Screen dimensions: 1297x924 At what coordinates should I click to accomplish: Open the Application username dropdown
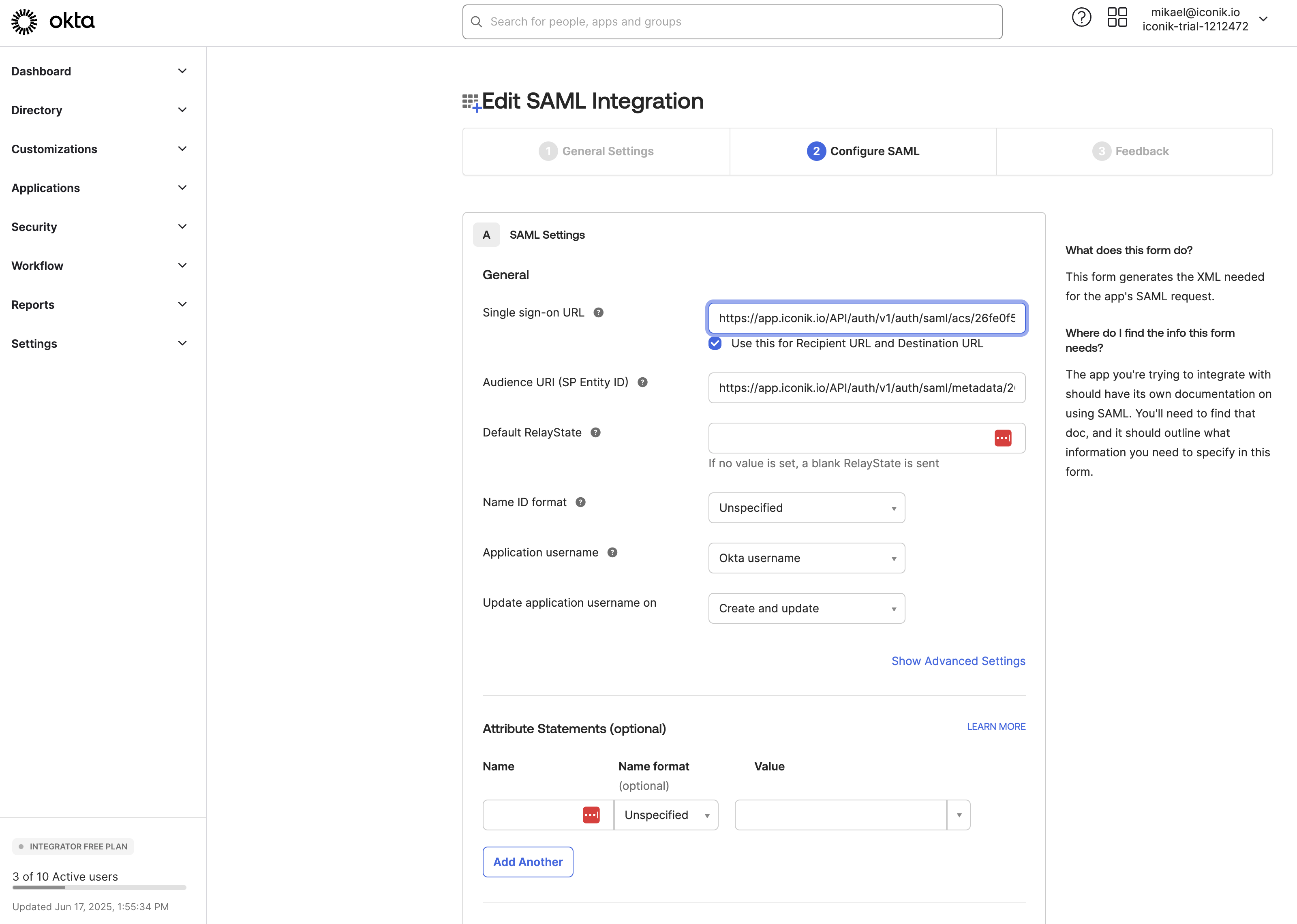(x=806, y=558)
